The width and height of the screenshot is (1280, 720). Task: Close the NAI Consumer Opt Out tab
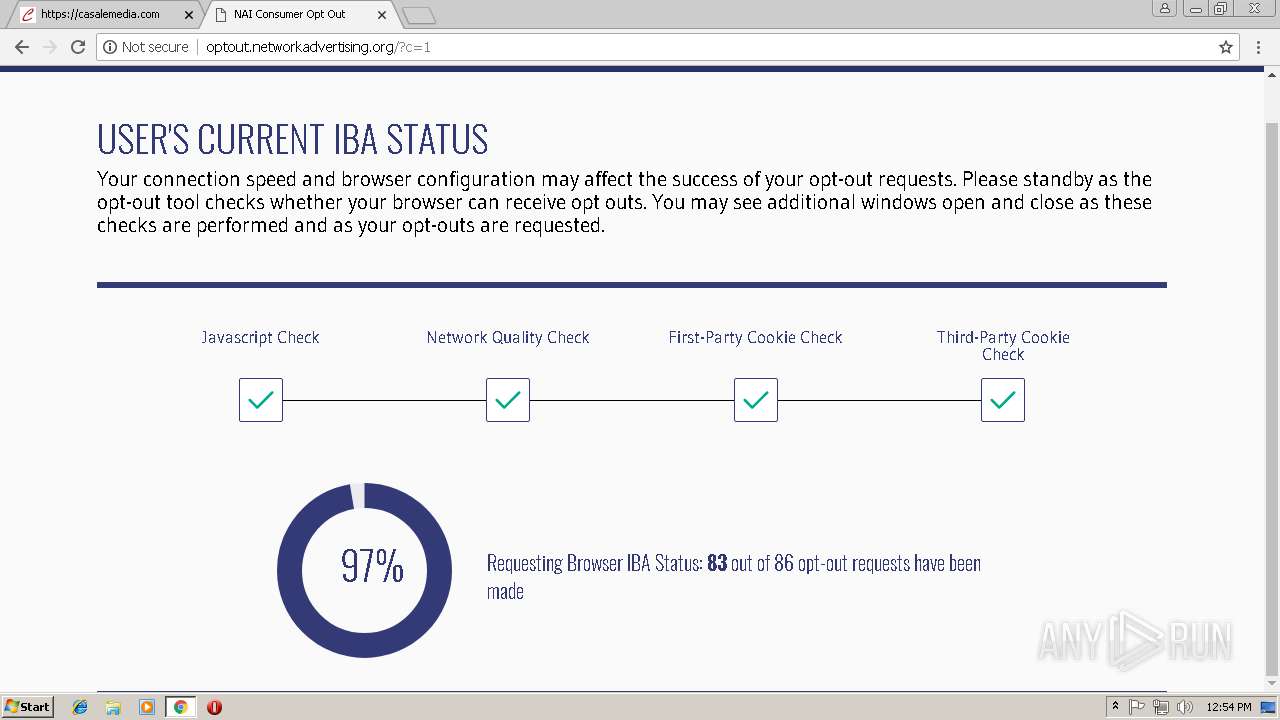point(382,15)
